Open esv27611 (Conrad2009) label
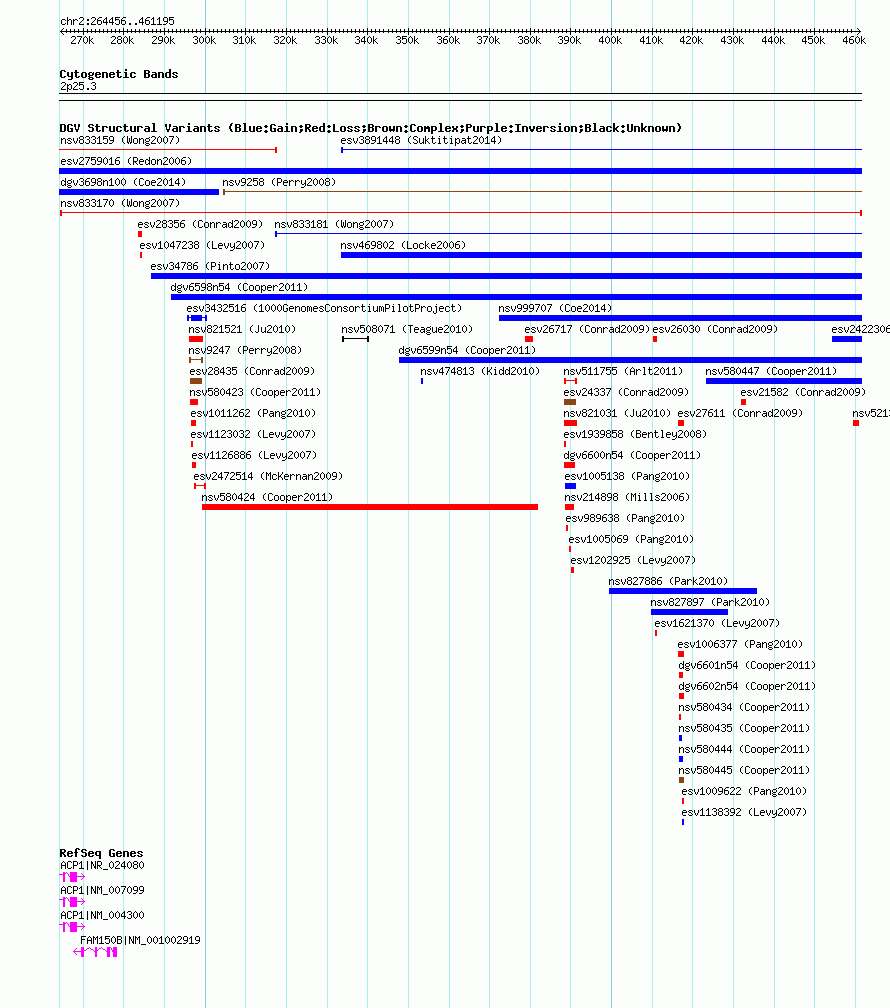Screen dimensions: 890x1008 click(x=740, y=413)
